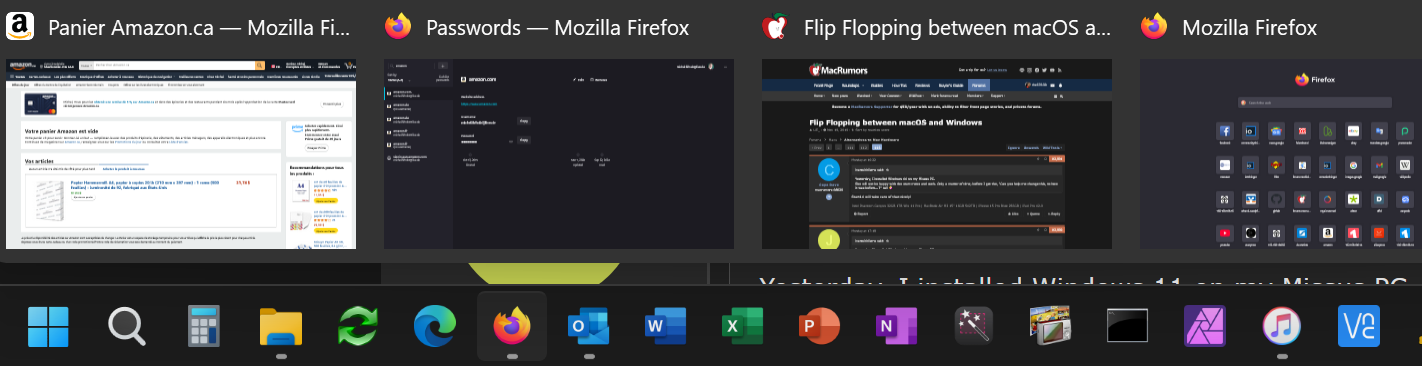Click the Amazon favicon beside Panier title
1422x366 pixels.
[20, 27]
